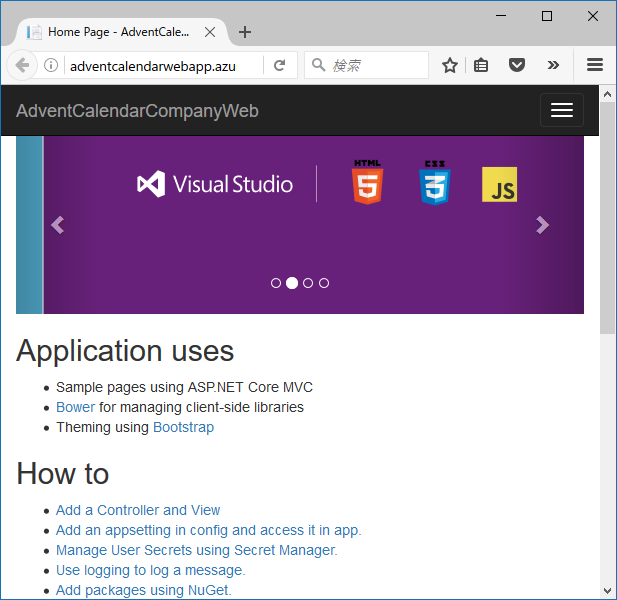Open a new tab with plus

(245, 32)
